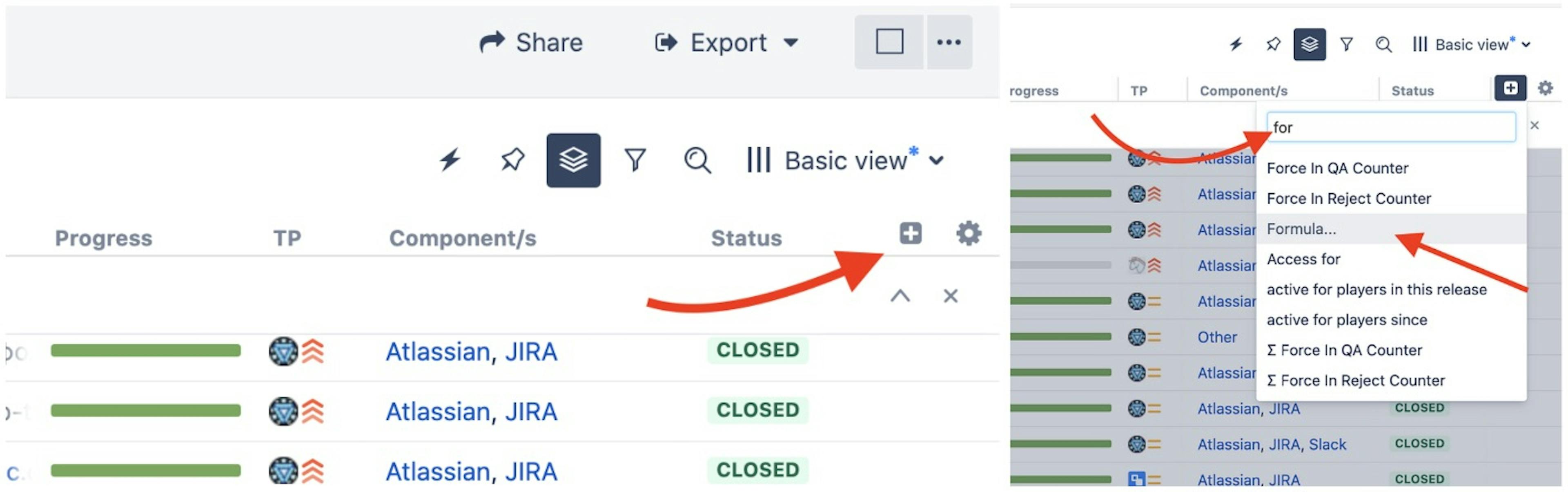Click the filter funnel icon
1568x492 pixels.
click(637, 160)
